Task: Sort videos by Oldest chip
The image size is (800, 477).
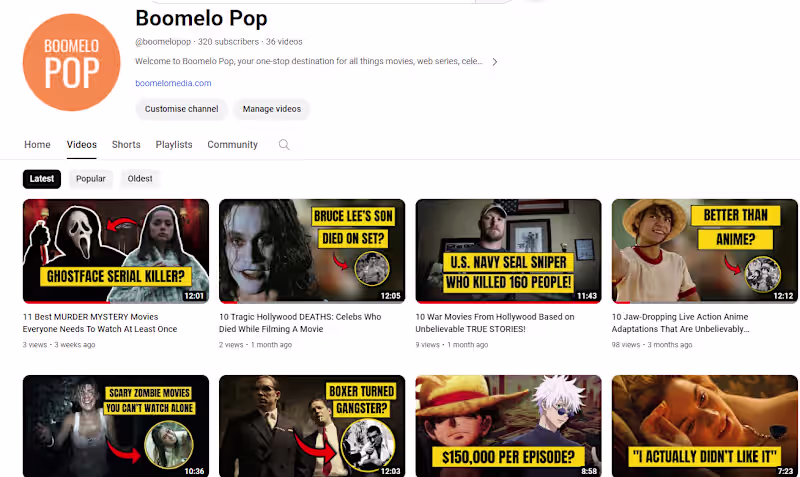Action: click(x=140, y=179)
